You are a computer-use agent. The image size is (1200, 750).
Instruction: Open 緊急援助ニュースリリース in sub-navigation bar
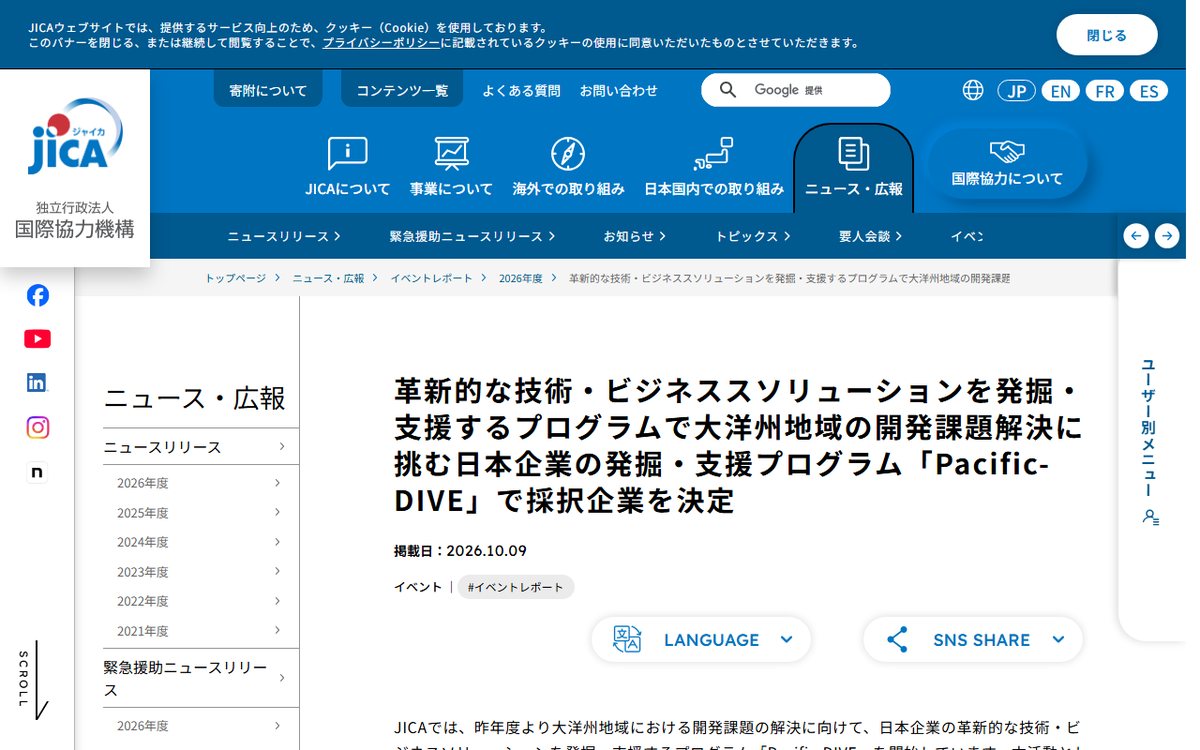[x=472, y=236]
